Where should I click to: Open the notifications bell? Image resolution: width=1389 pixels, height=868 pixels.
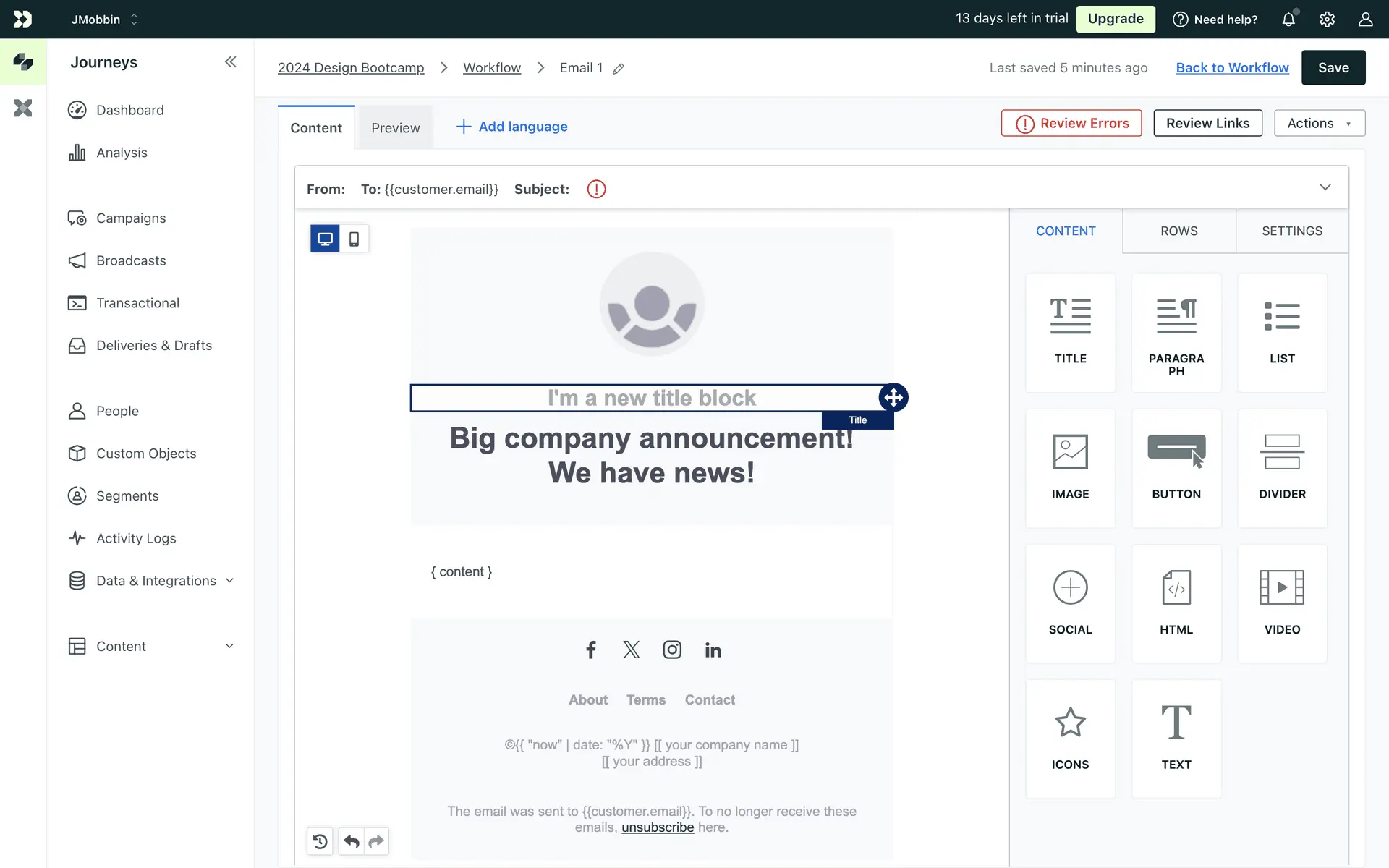pos(1288,20)
